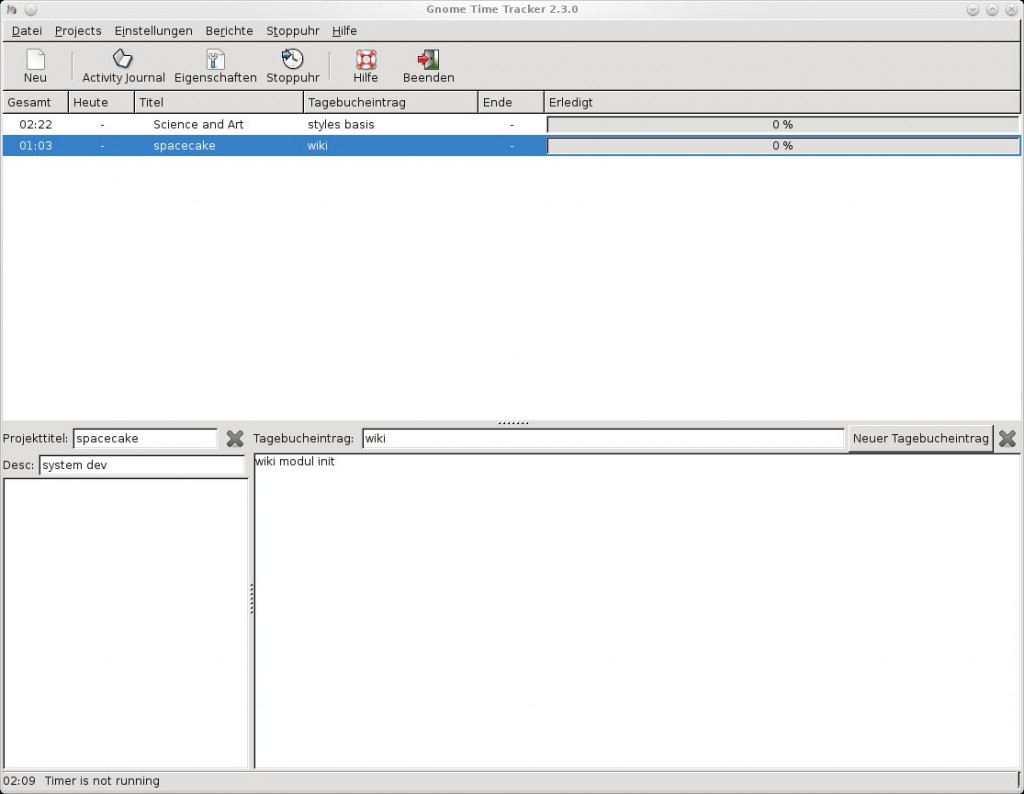
Task: Open the Einstellungen menu
Action: (152, 31)
